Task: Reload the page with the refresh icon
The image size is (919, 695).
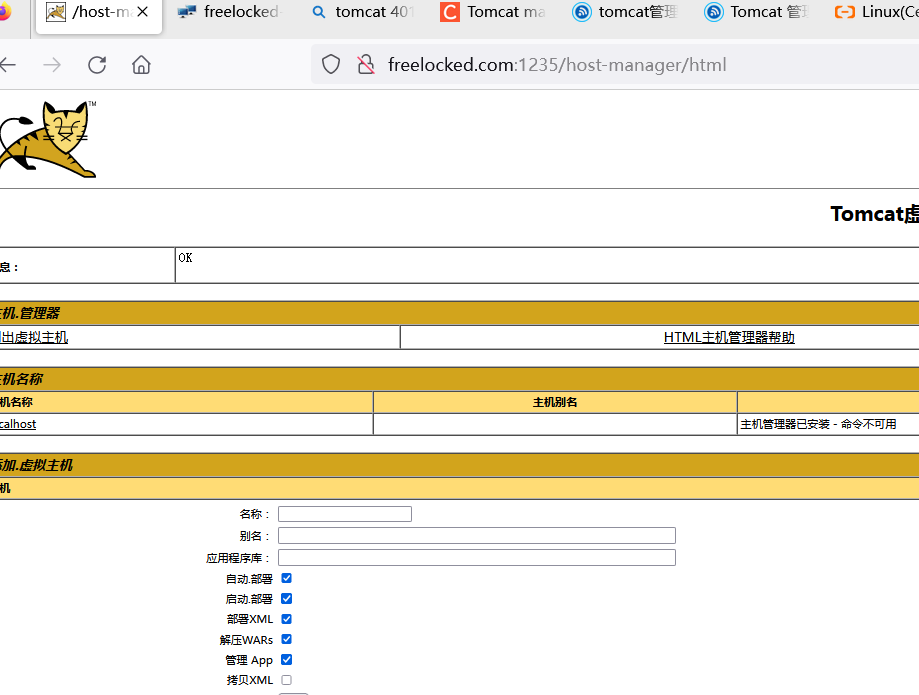Action: 97,64
